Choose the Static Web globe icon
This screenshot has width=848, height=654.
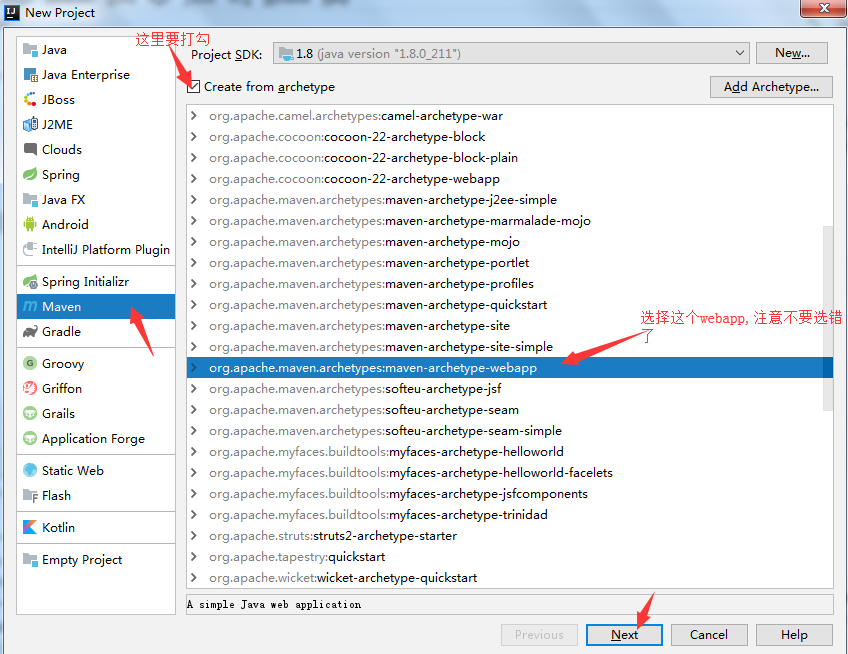[30, 471]
